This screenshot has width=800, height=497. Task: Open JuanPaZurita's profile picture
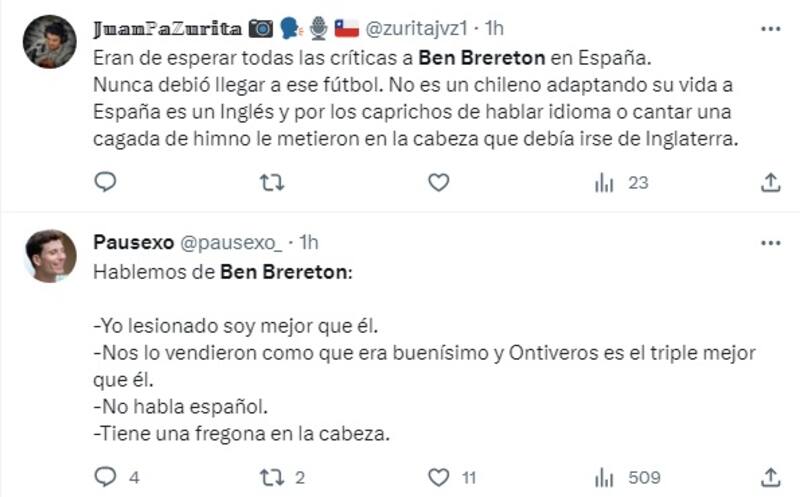(50, 42)
